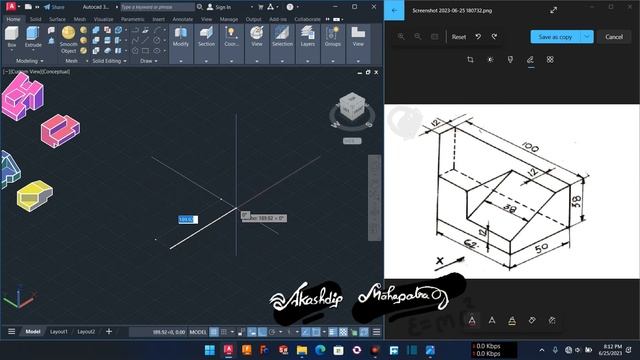Toggle snap mode in AutoCAD status bar

point(224,332)
